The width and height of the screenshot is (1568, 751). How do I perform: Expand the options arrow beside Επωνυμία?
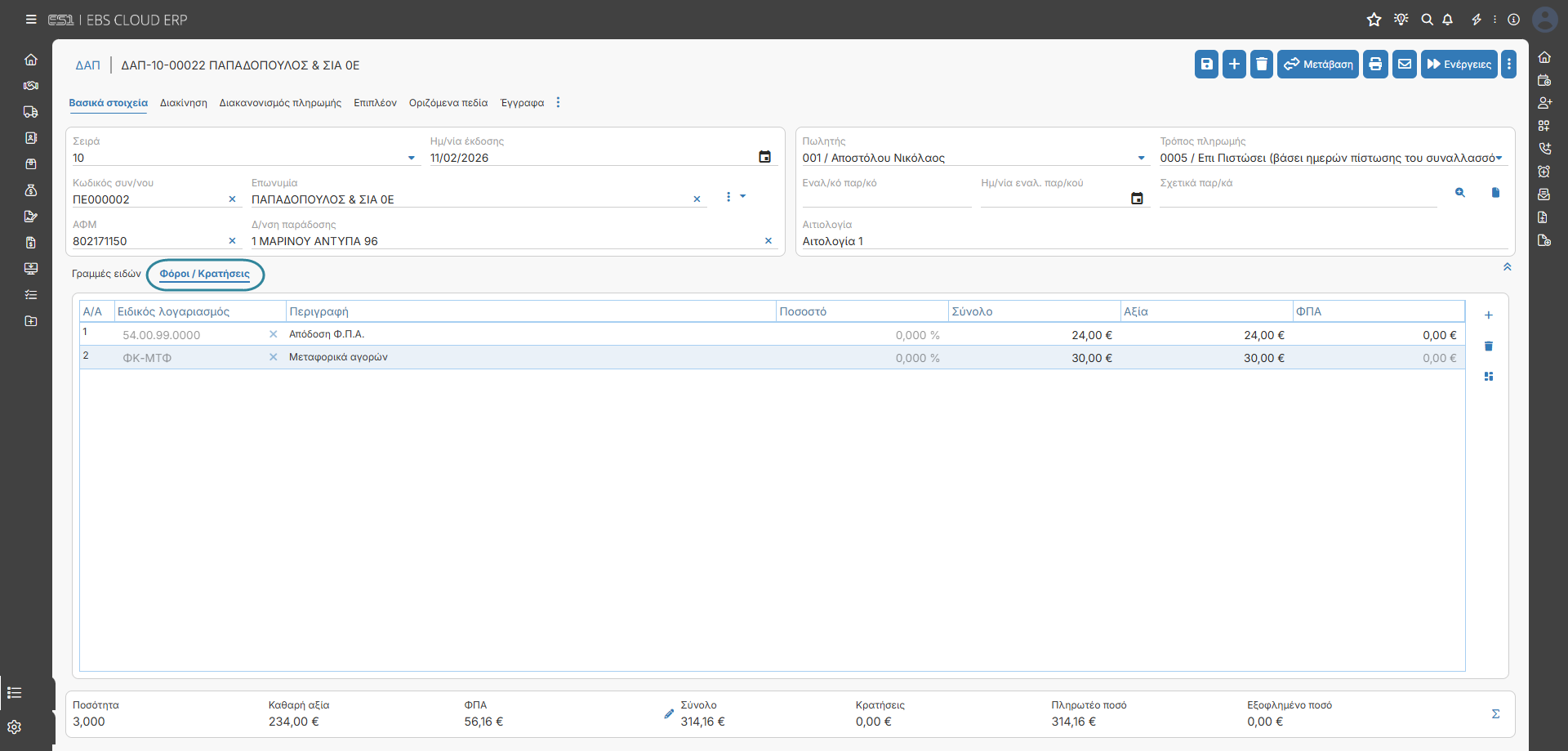point(743,196)
